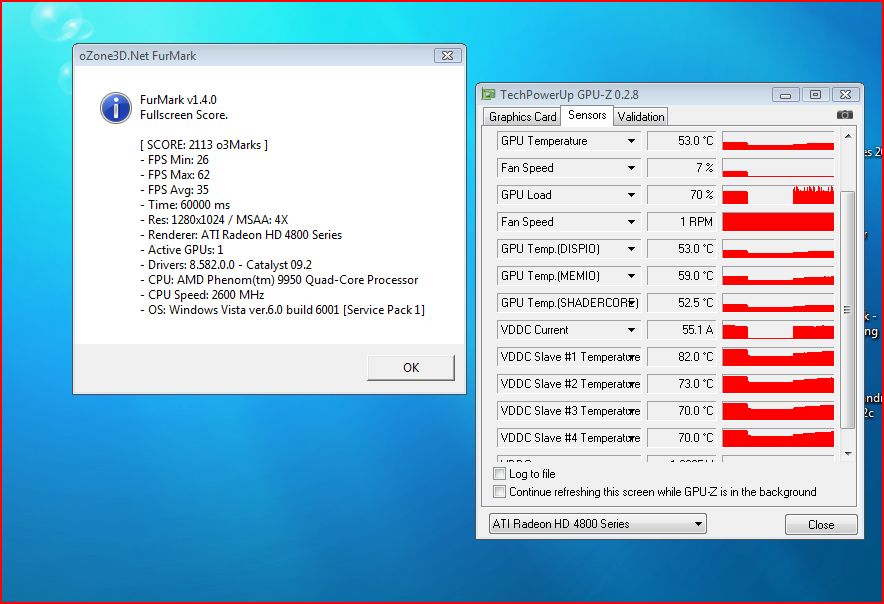Click the Drivers Catalyst 09.2 line
884x604 pixels.
pos(226,265)
